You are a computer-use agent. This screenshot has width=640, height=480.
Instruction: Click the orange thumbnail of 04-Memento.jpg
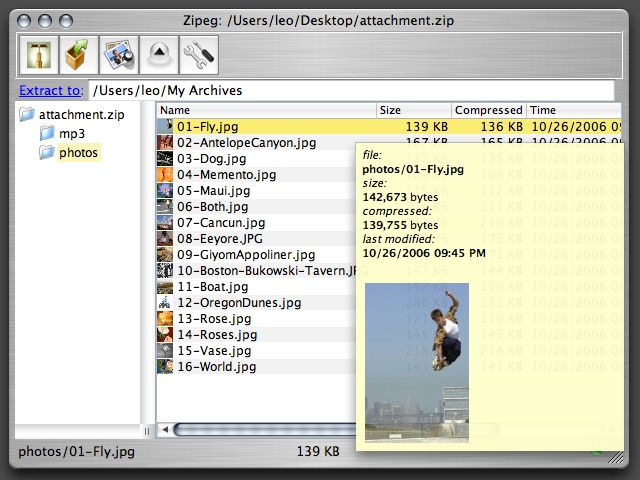[x=165, y=174]
